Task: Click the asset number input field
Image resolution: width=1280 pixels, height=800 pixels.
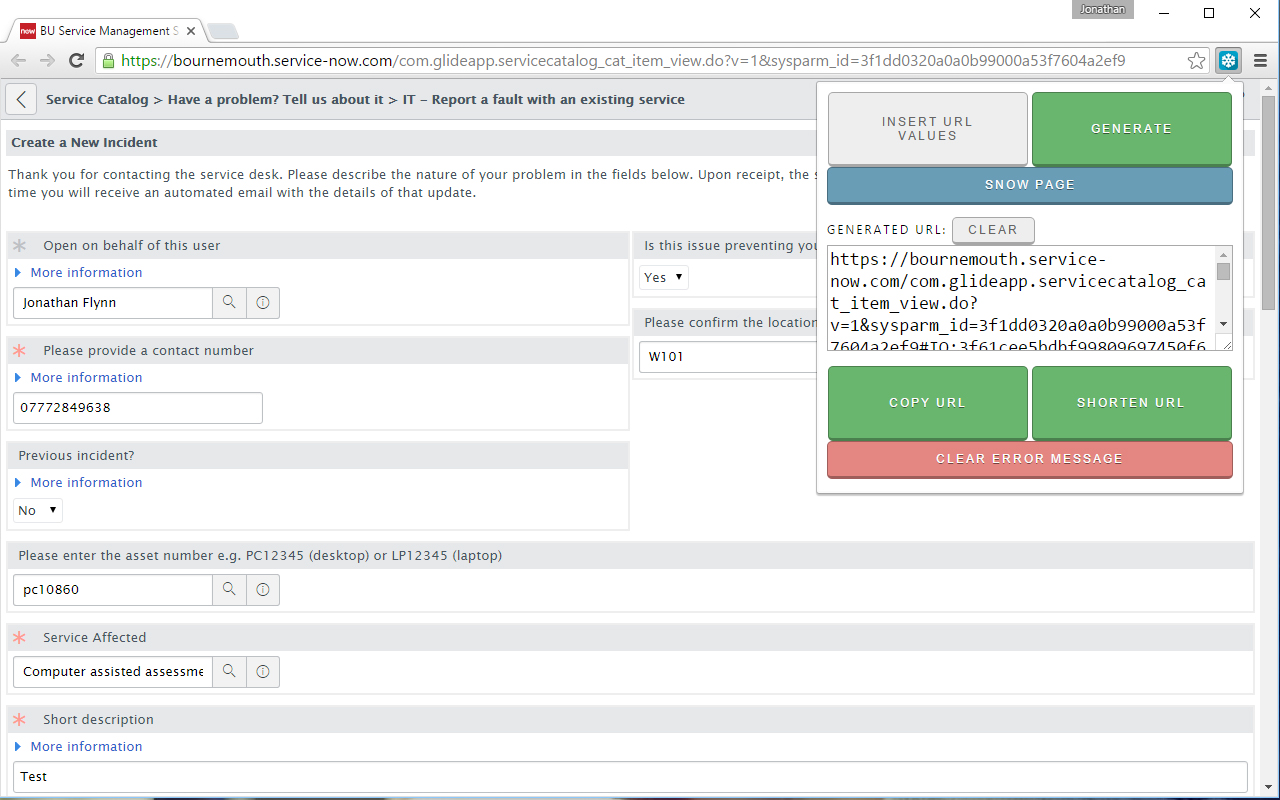Action: pyautogui.click(x=113, y=590)
